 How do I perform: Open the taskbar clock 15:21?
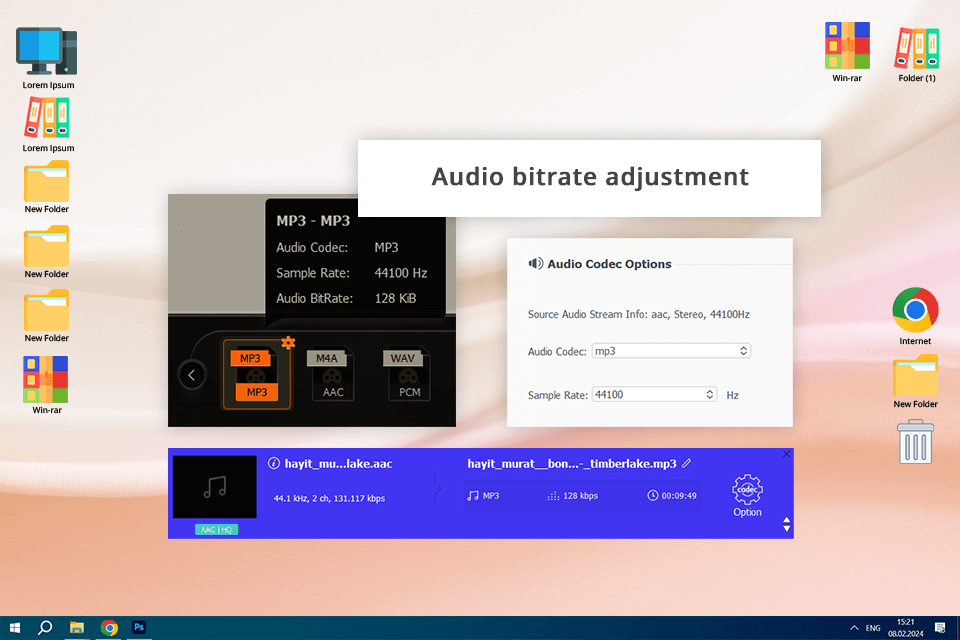(906, 628)
